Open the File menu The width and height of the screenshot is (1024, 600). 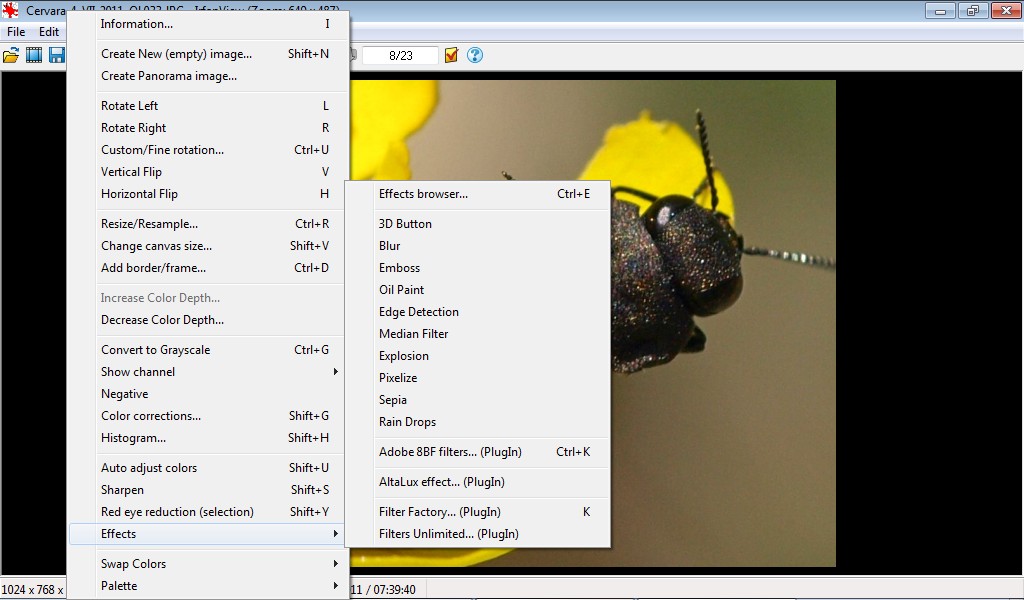[x=16, y=32]
